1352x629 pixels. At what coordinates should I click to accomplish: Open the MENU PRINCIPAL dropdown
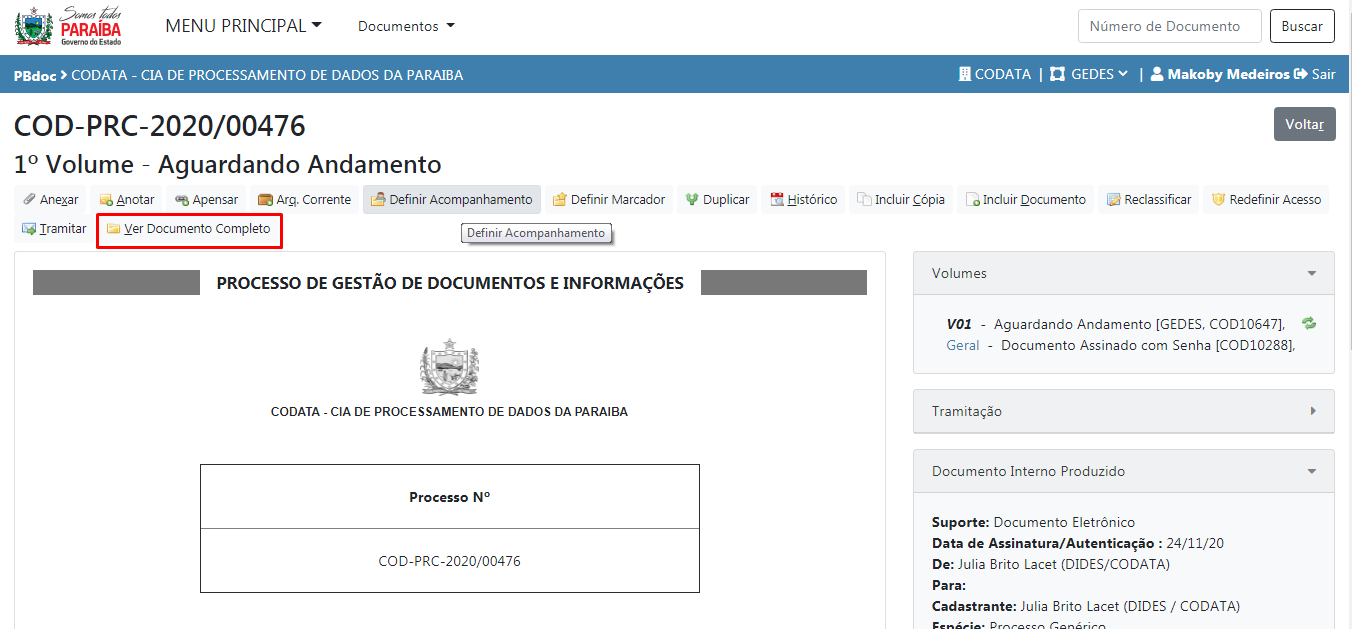(x=243, y=26)
